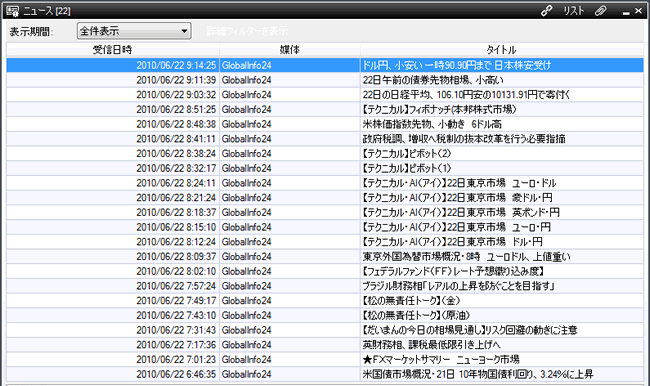Click timestamp 2010/06/22 9:11:39
Screen dimensions: 650x386
click(176, 80)
